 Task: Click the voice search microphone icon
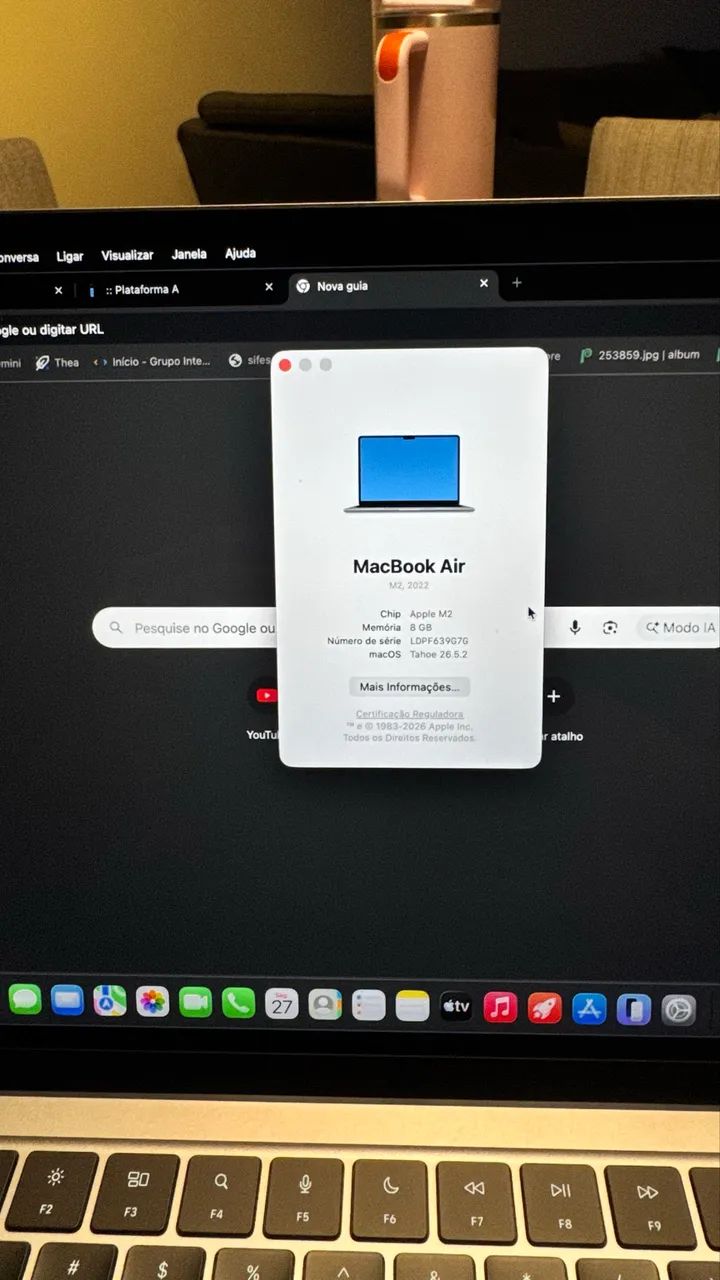point(575,628)
